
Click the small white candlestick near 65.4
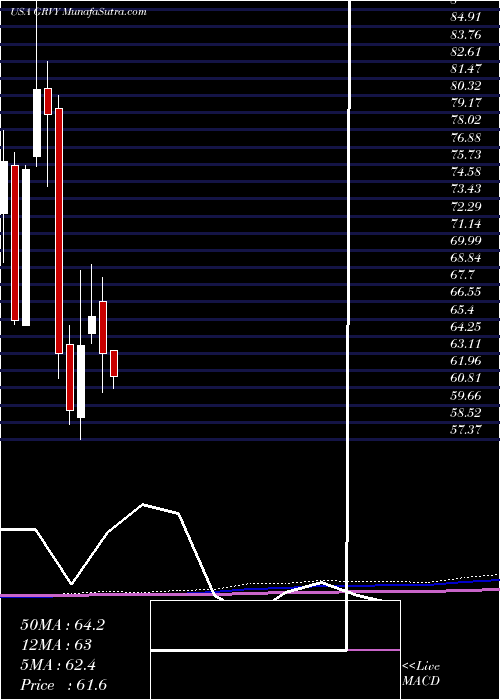click(x=92, y=325)
